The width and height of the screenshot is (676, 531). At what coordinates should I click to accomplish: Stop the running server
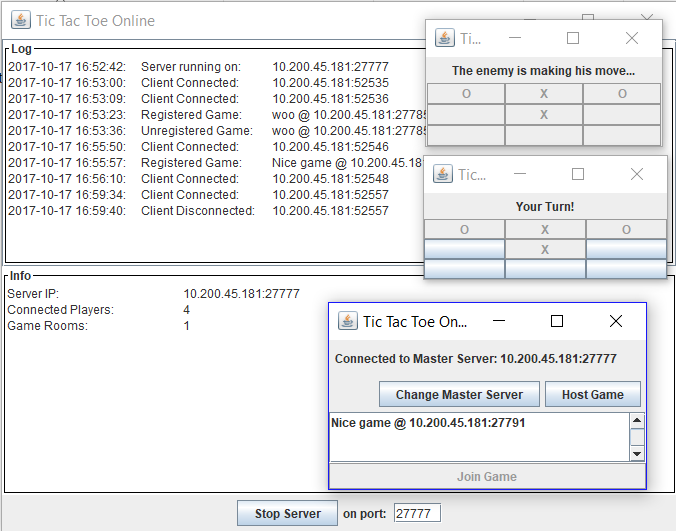(287, 514)
